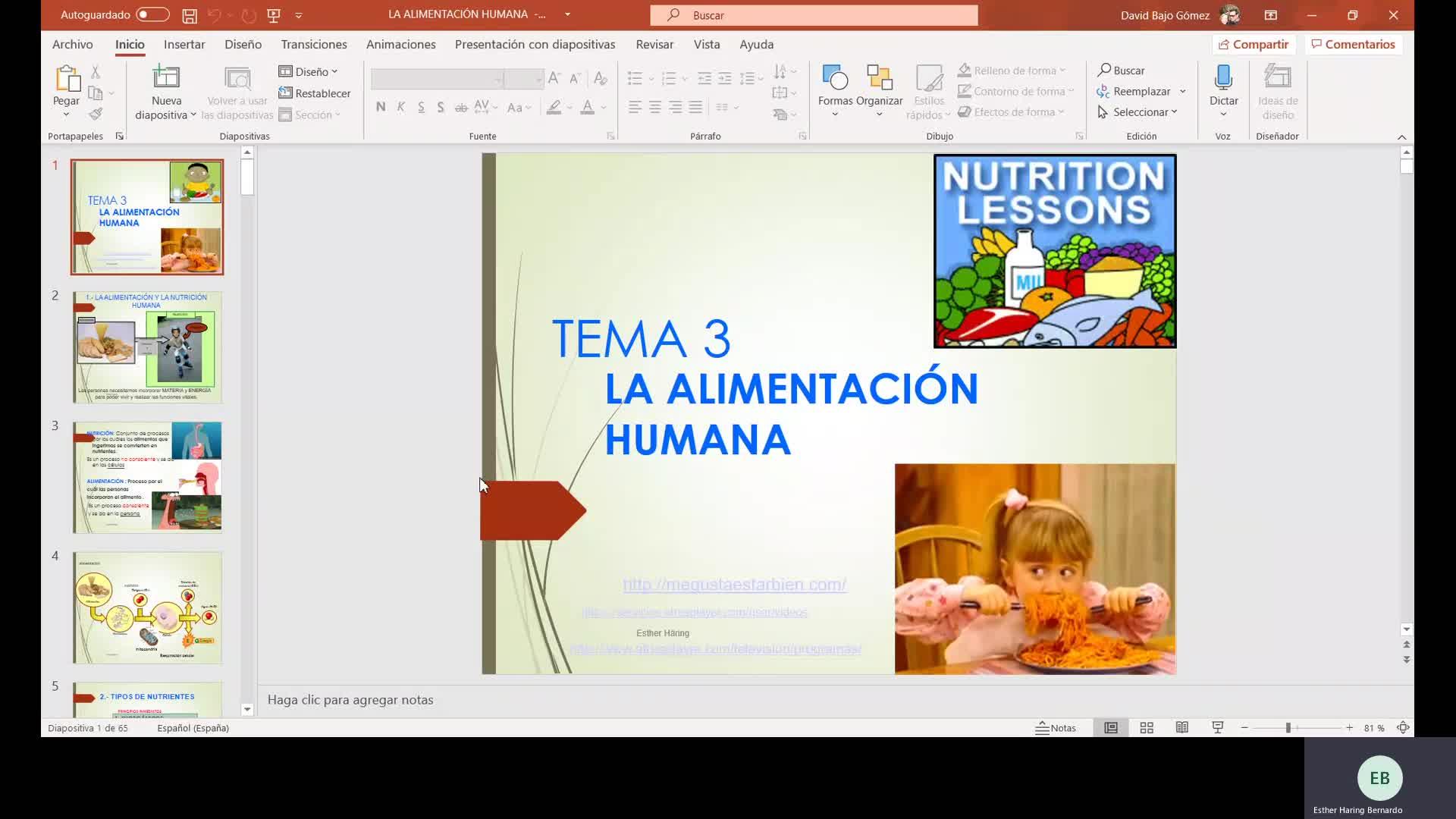Screen dimensions: 1456x819
Task: Click the Dictar microphone icon
Action: pos(1223,78)
